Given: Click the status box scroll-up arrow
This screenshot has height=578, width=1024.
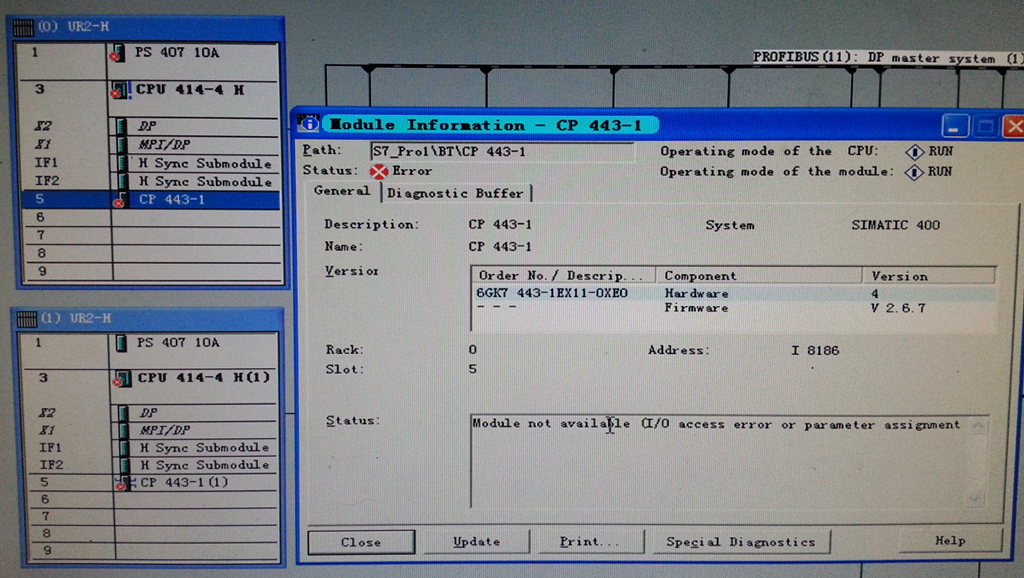Looking at the screenshot, I should (978, 427).
